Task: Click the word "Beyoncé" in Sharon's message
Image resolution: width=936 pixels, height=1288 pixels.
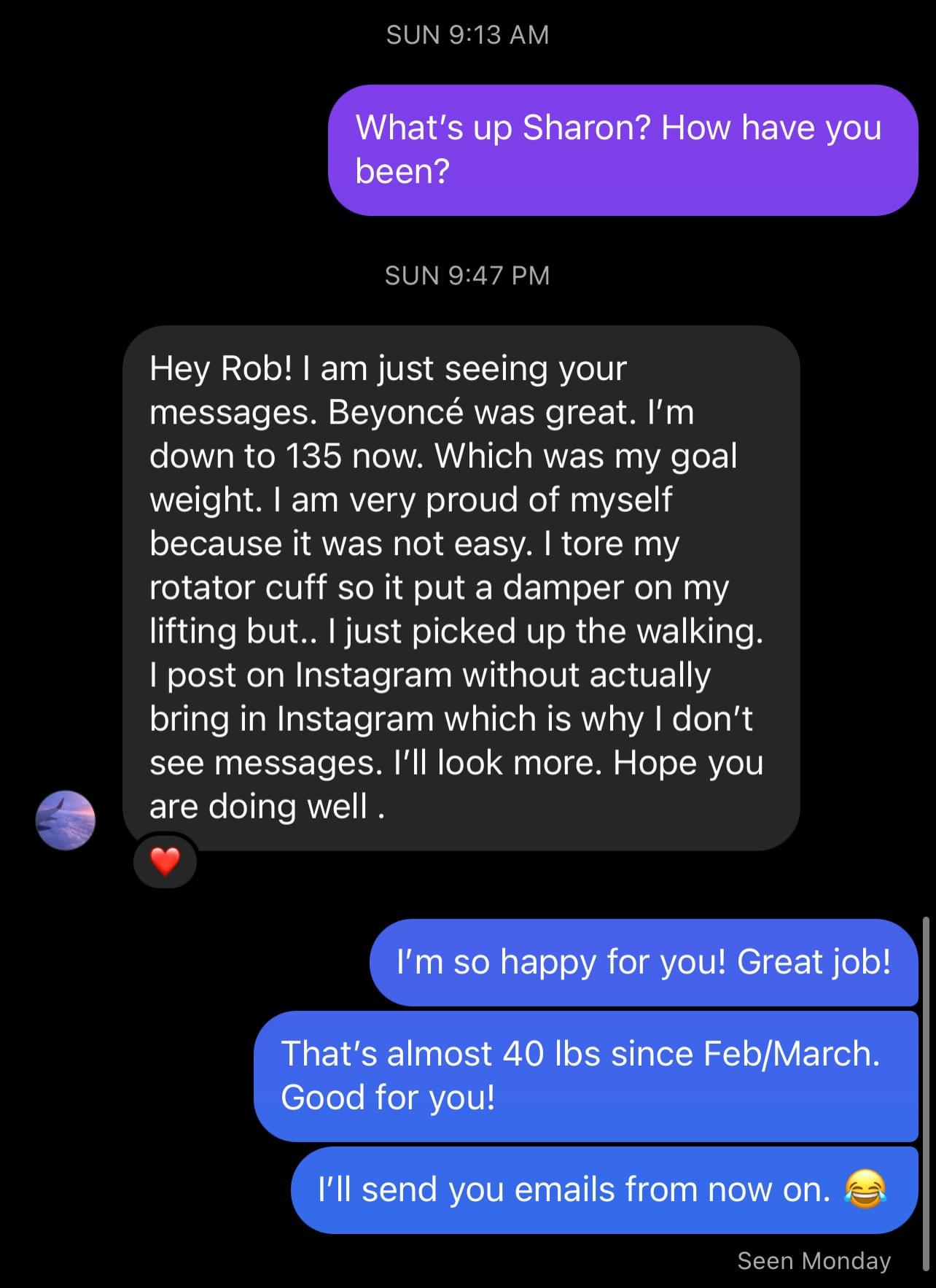Action: (x=396, y=412)
